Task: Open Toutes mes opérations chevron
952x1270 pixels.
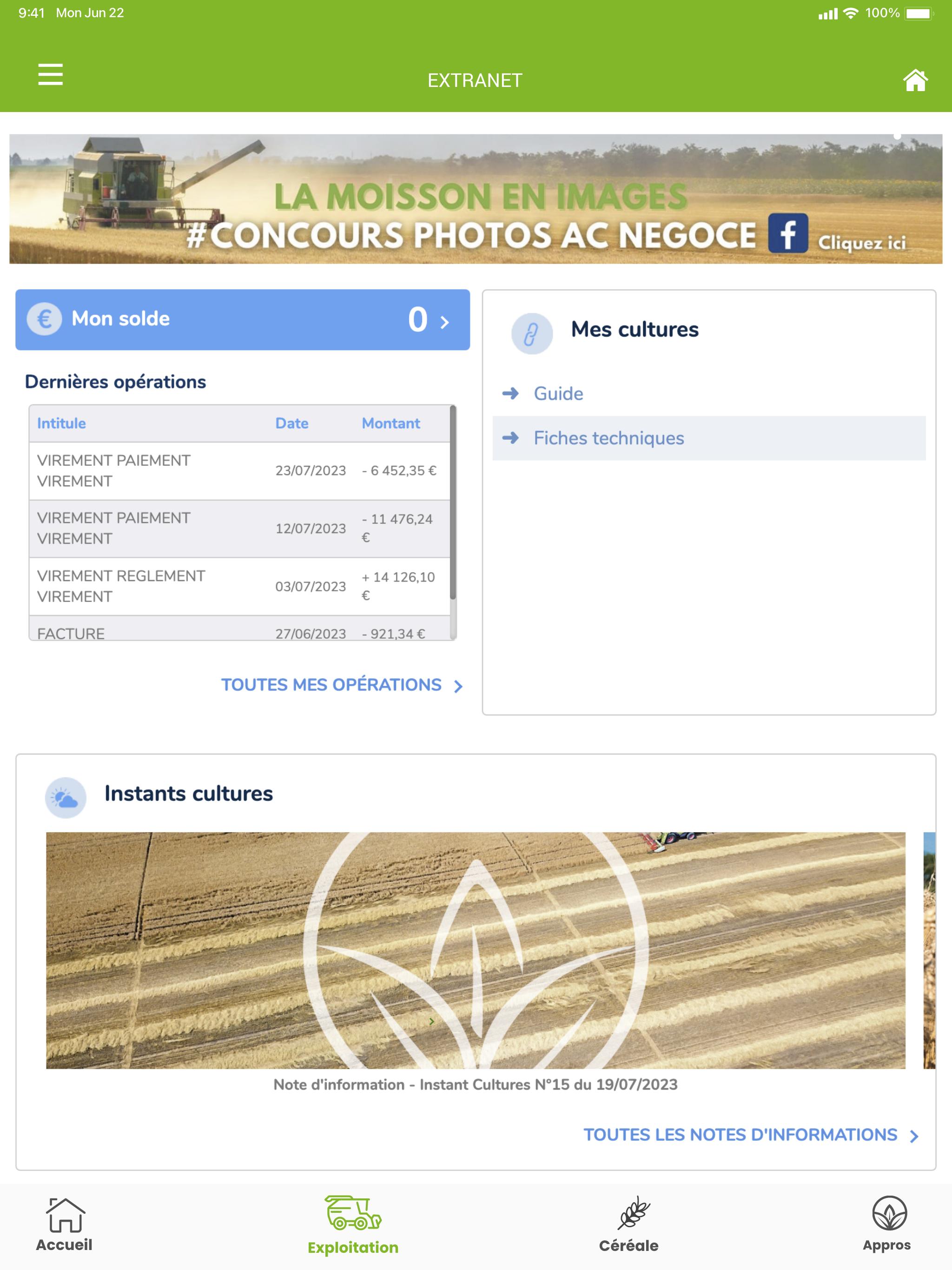Action: click(x=457, y=686)
